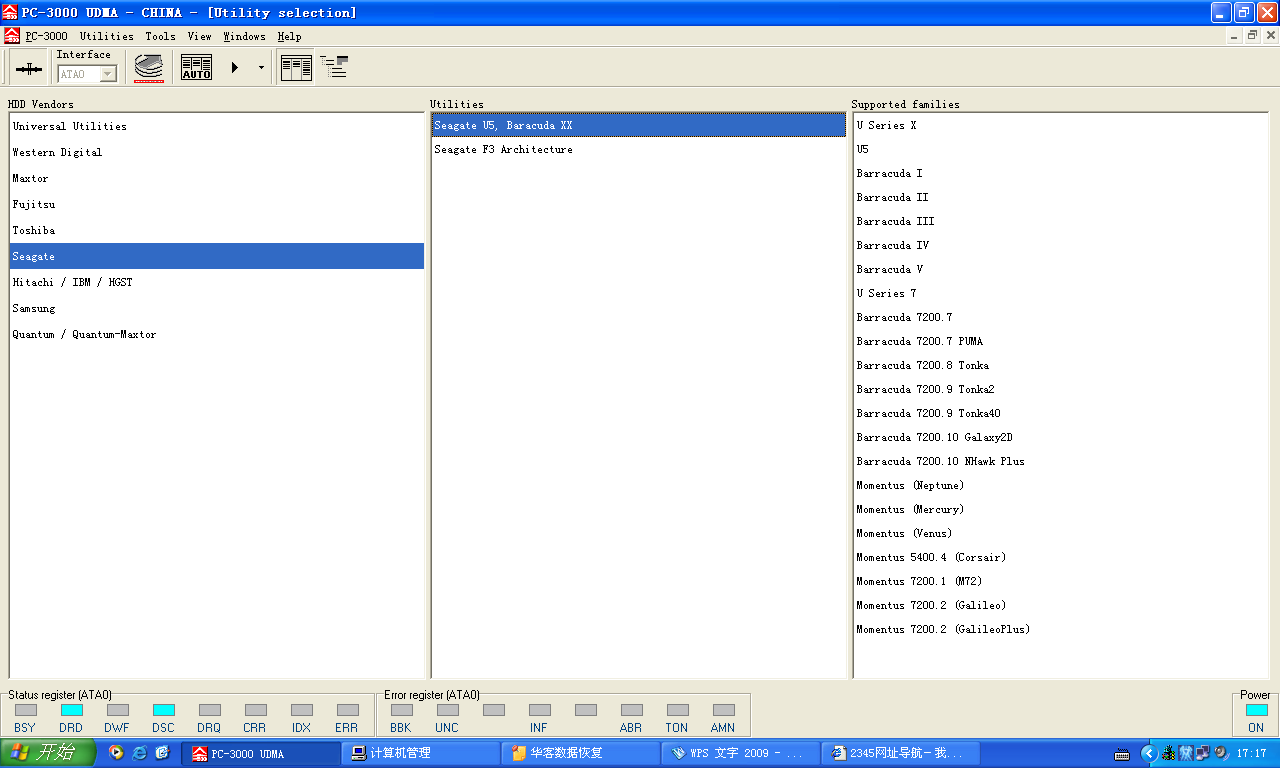Screen dimensions: 1280x768
Task: Open the View menu
Action: click(x=200, y=36)
